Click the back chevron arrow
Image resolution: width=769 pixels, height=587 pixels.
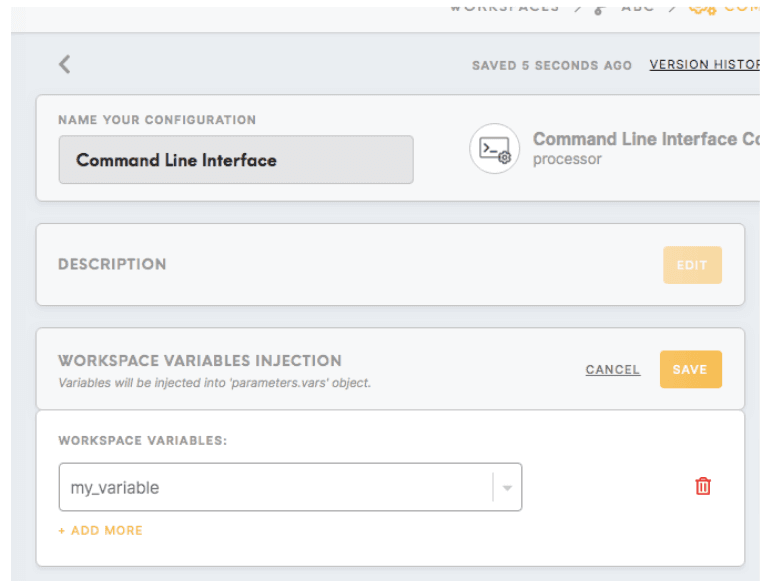pos(65,64)
